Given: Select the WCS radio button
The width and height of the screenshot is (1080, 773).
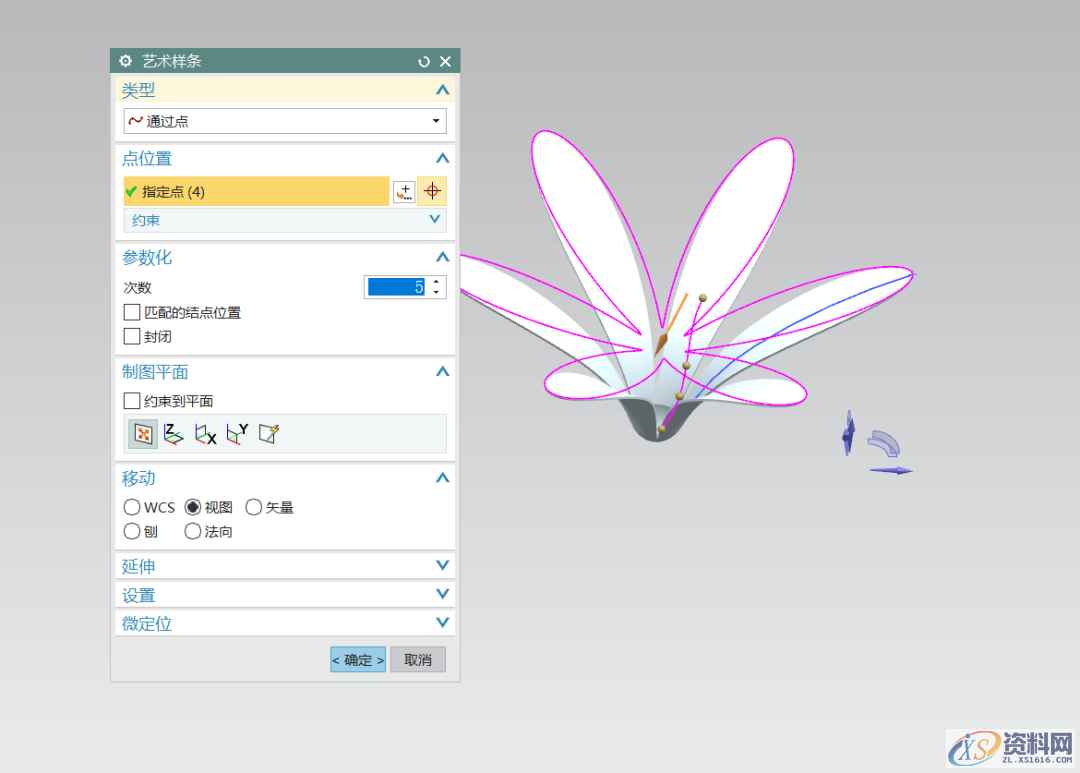Looking at the screenshot, I should pyautogui.click(x=132, y=507).
